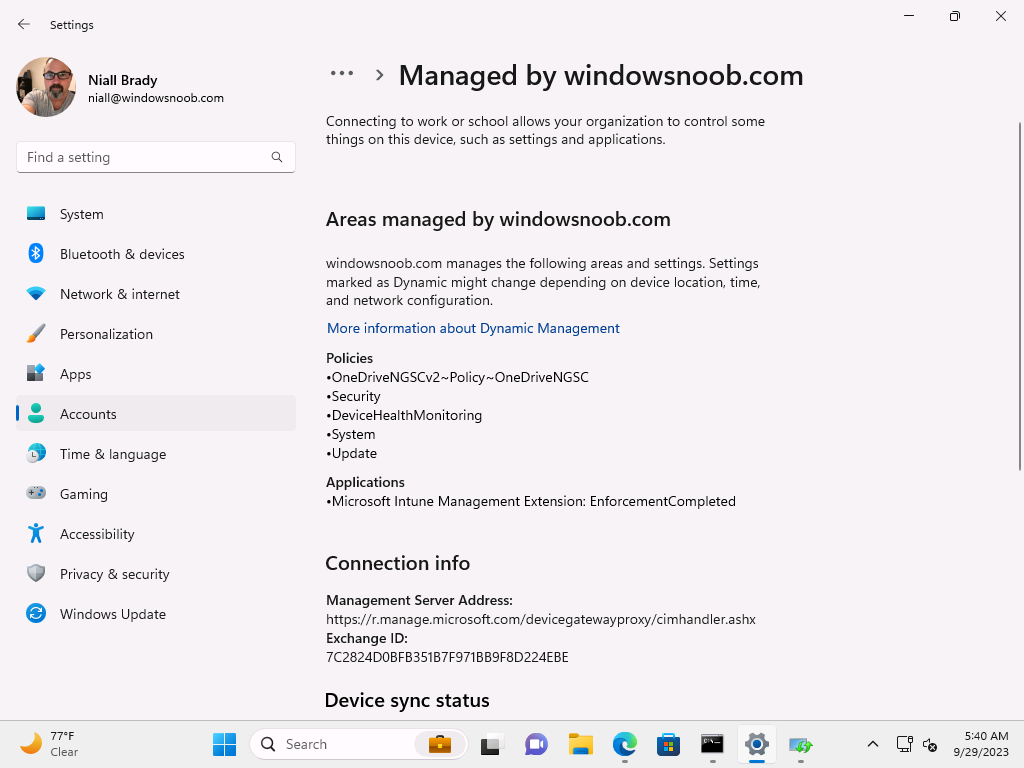The width and height of the screenshot is (1024, 768).
Task: Select Network & internet category
Action: point(155,294)
